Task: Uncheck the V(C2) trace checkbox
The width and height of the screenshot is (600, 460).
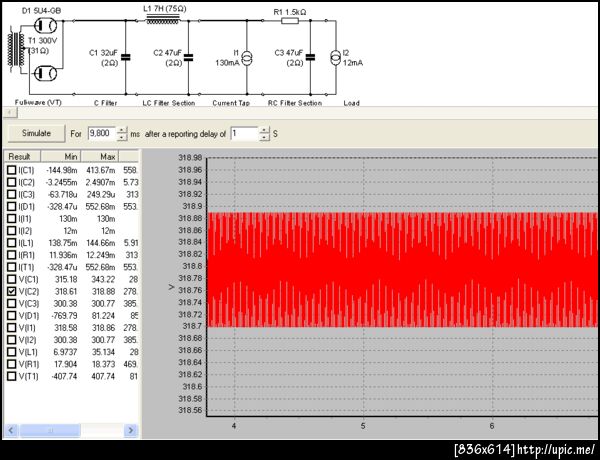Action: [x=12, y=291]
